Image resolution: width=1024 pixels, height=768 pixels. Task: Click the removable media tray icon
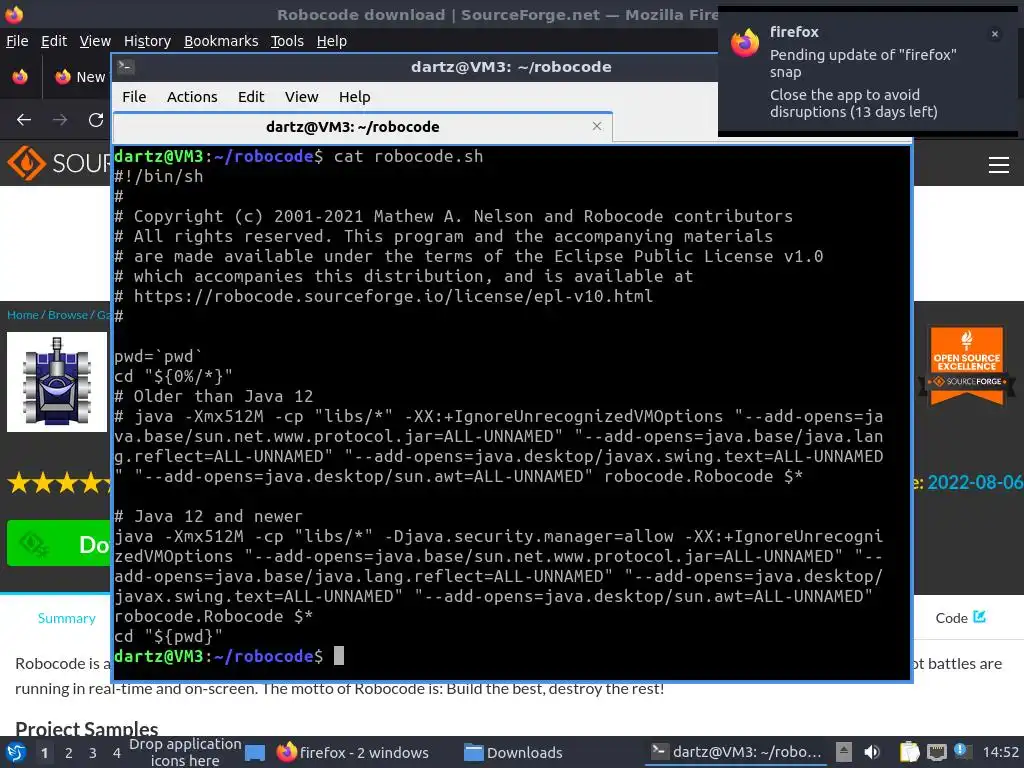tap(844, 752)
